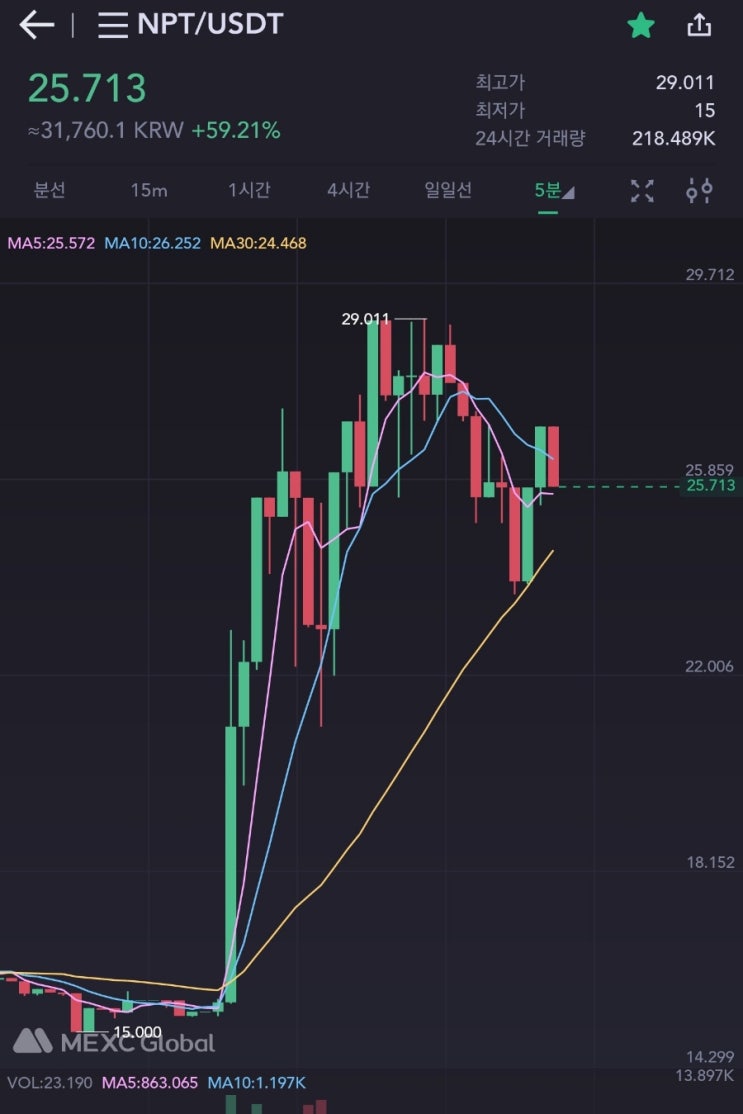The height and width of the screenshot is (1114, 743).
Task: Select the 4시간 timeframe tab
Action: [x=348, y=190]
